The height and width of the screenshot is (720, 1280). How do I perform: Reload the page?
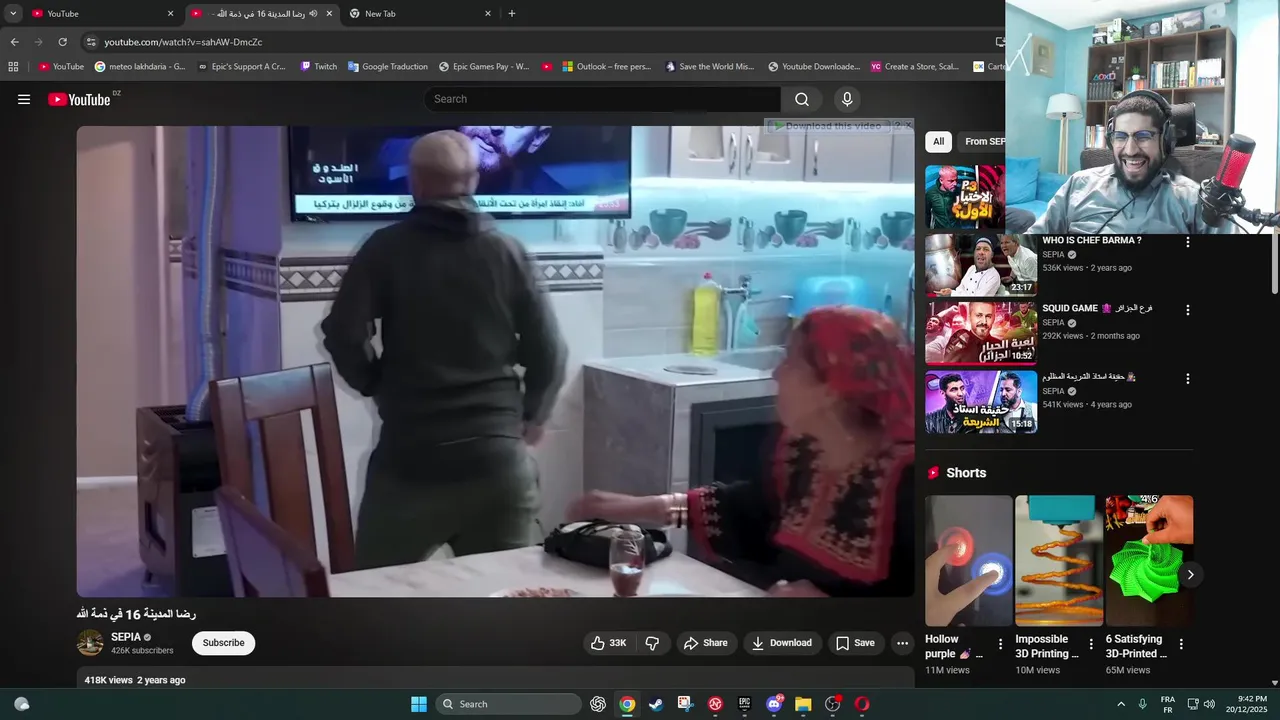[62, 42]
